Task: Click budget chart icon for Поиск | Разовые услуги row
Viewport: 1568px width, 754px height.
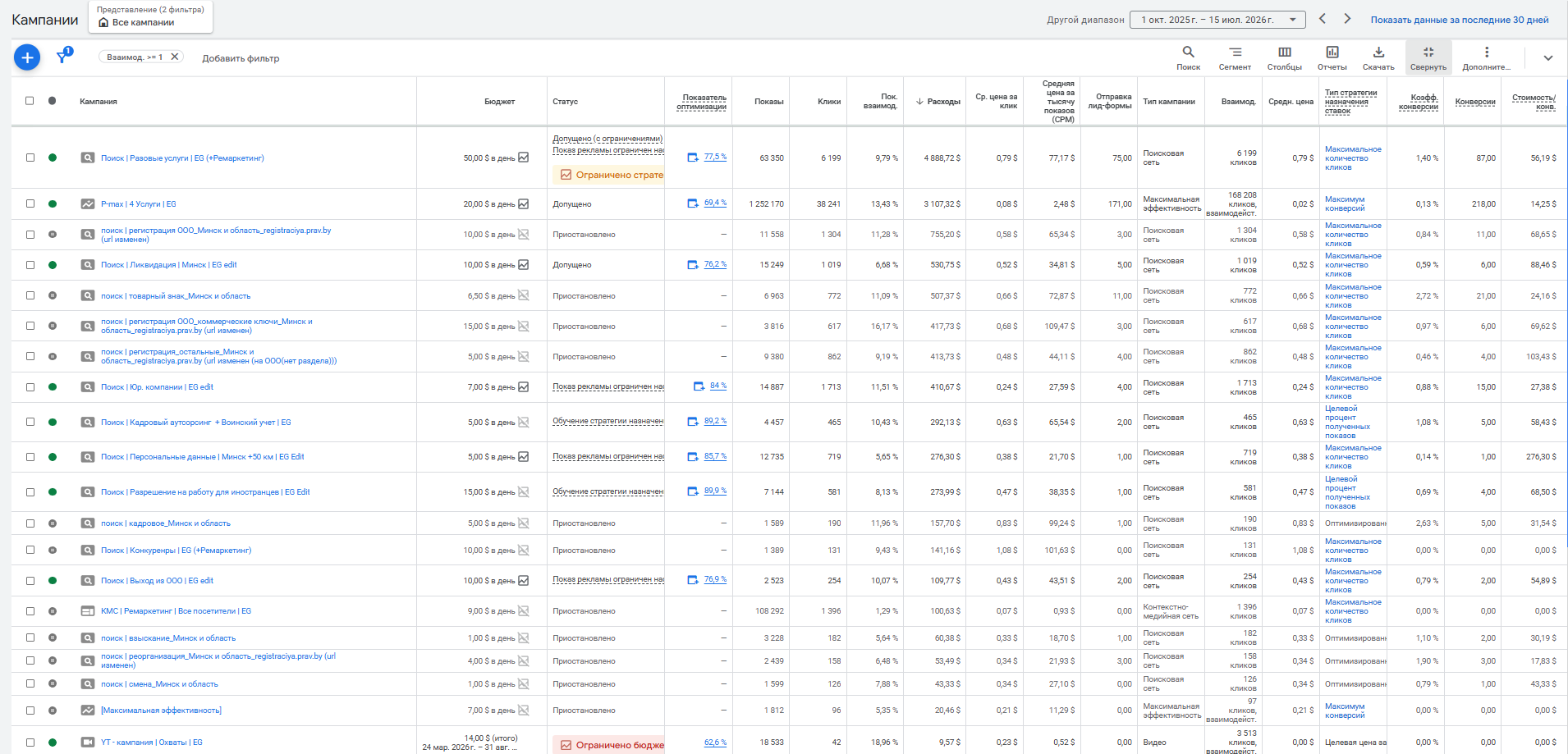Action: (x=524, y=158)
